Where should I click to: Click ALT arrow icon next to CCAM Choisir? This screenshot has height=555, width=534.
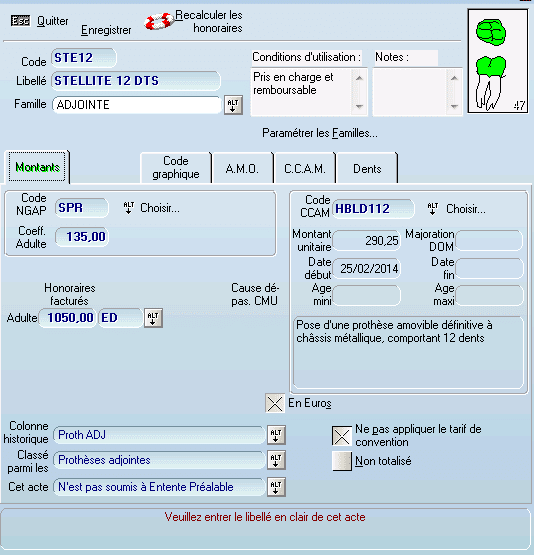pos(433,209)
